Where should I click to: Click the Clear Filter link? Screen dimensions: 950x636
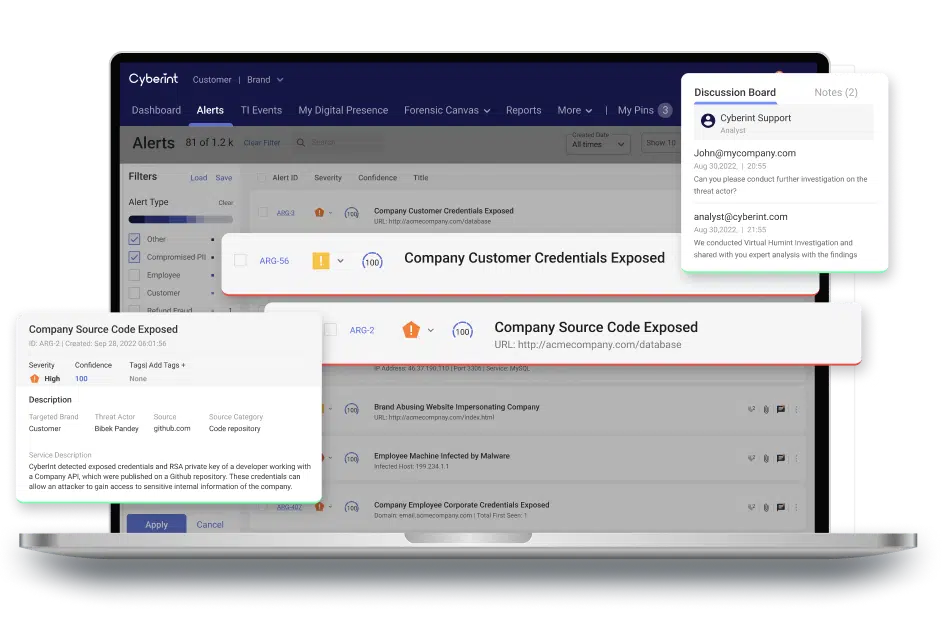262,143
